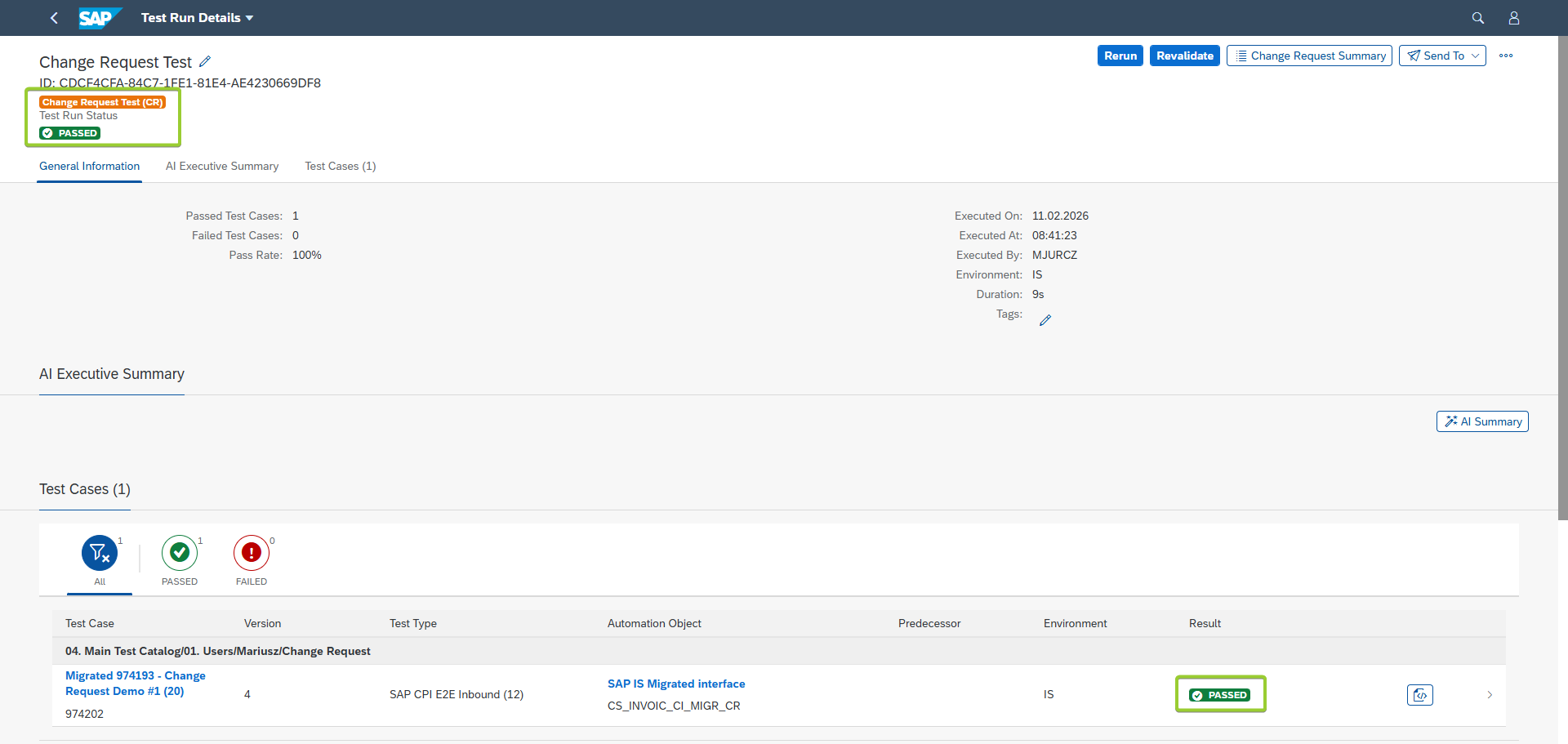Click the page vertical scrollbar
Viewport: 1568px width, 744px height.
pyautogui.click(x=1562, y=278)
